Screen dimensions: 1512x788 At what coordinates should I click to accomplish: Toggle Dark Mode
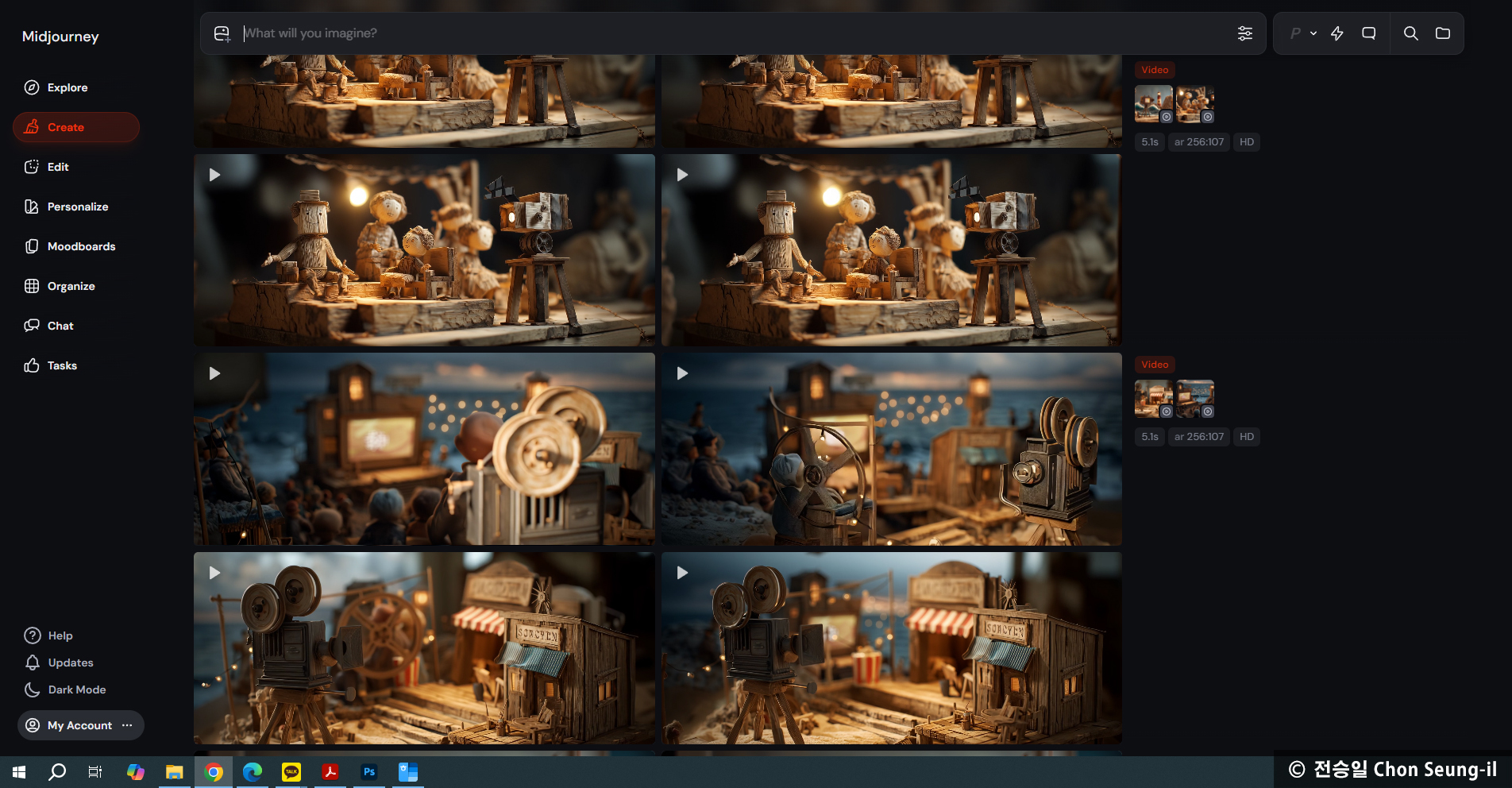pyautogui.click(x=65, y=689)
